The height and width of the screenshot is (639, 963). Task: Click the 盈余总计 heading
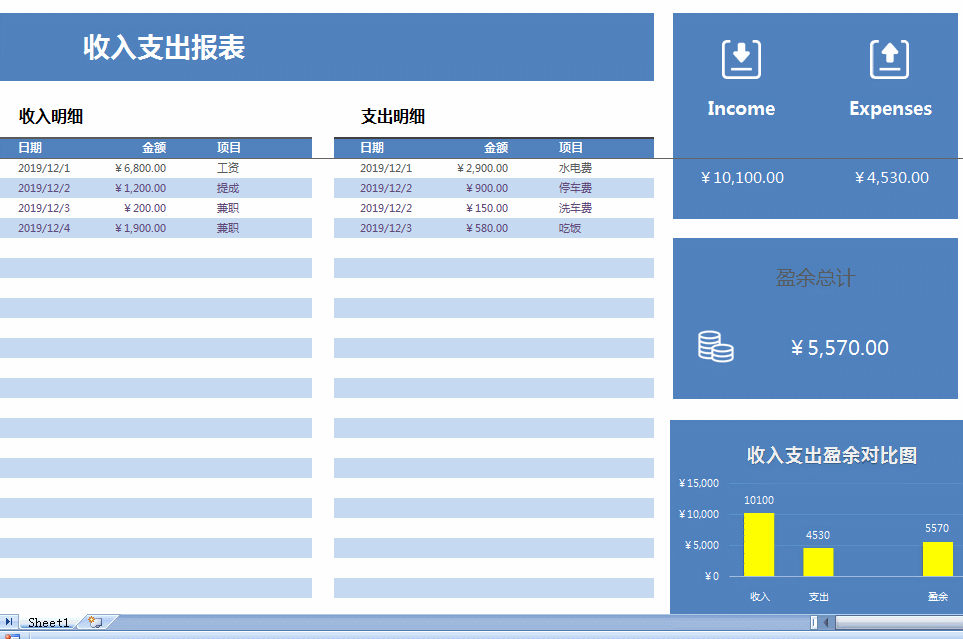click(815, 278)
